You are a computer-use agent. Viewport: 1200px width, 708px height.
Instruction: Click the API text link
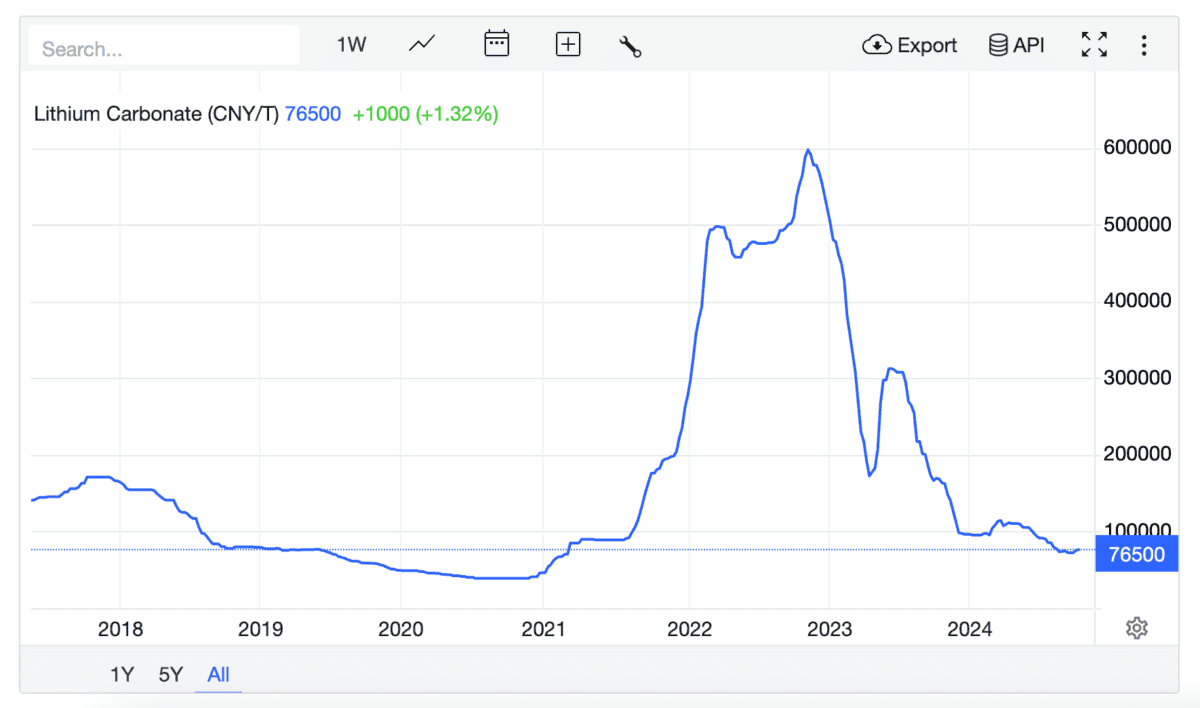(1029, 45)
